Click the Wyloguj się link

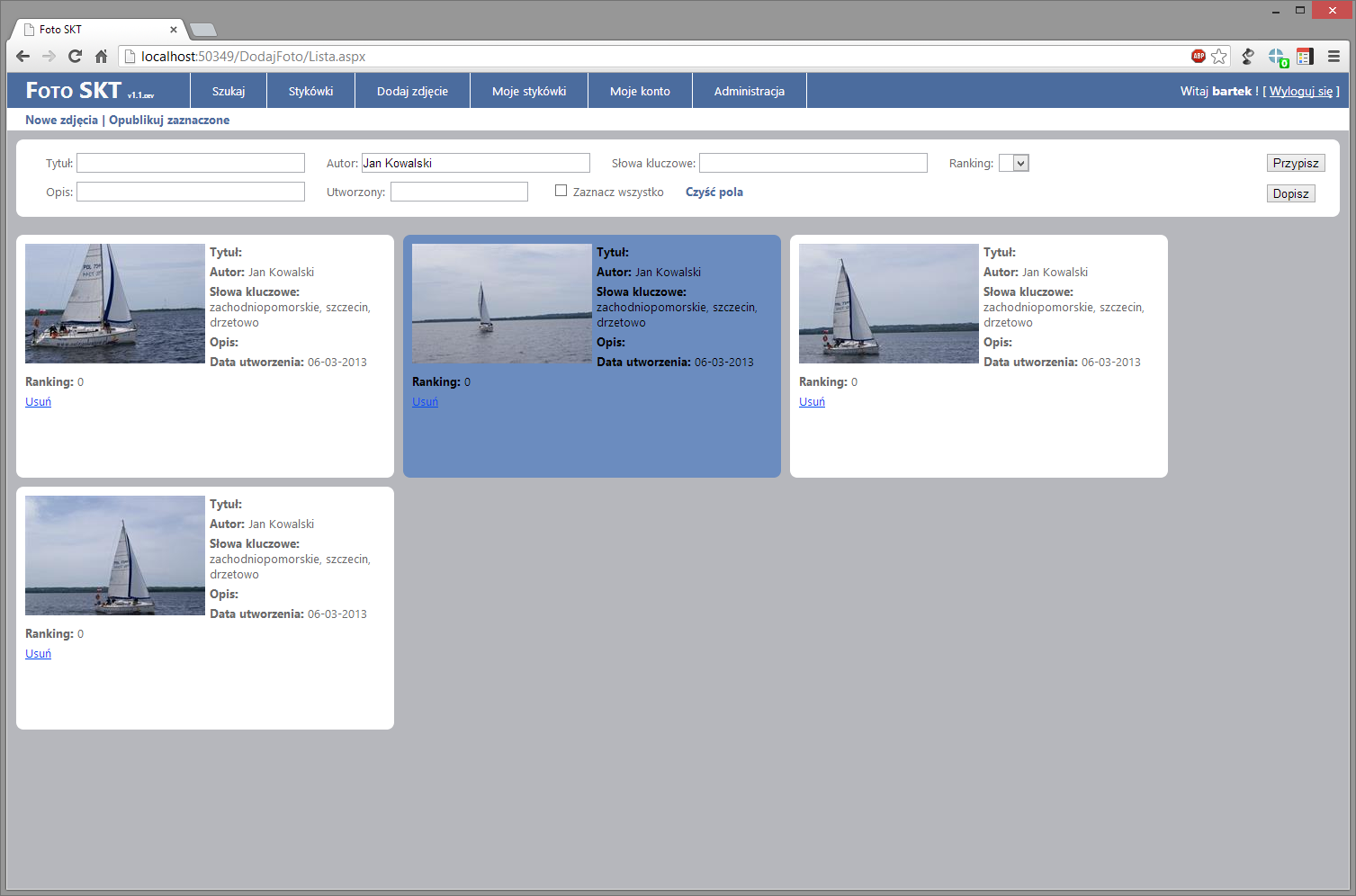1301,91
